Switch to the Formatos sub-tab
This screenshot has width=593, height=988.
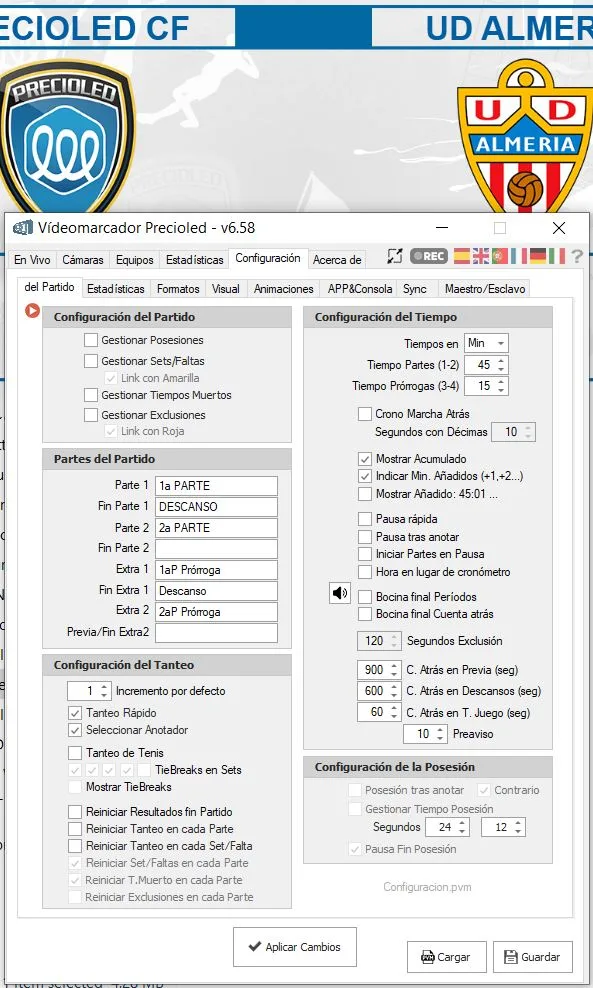[x=178, y=289]
